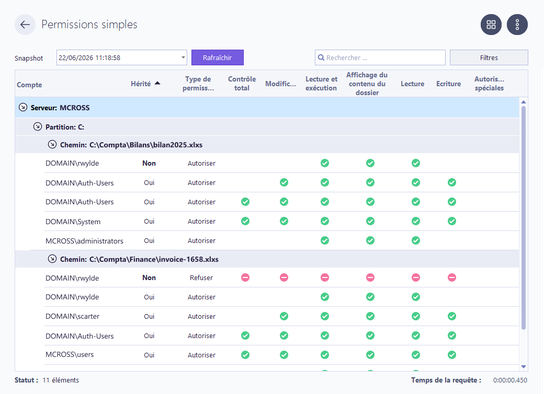Collapse the Serveur: MCROSS group
This screenshot has height=394, width=544.
point(23,107)
